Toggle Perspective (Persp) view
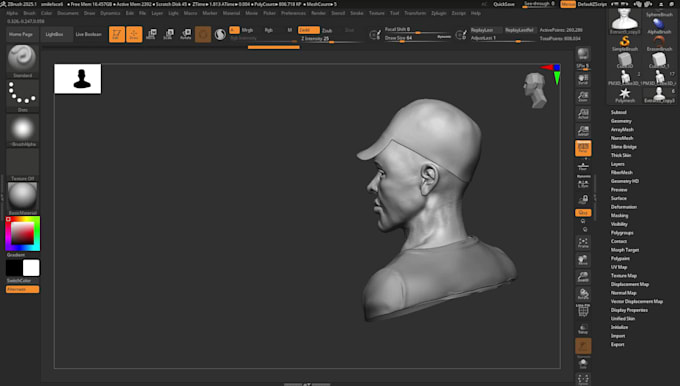The image size is (680, 386). pyautogui.click(x=583, y=148)
